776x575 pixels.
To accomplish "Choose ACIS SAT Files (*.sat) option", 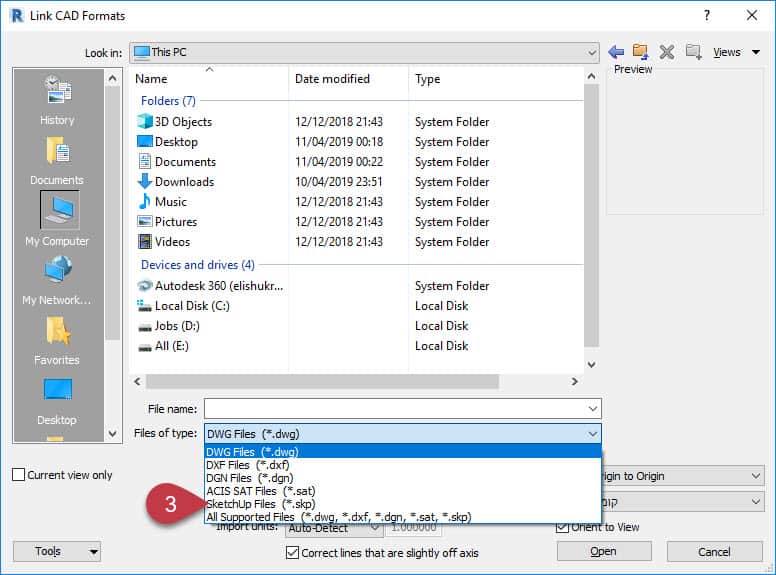I will point(403,490).
